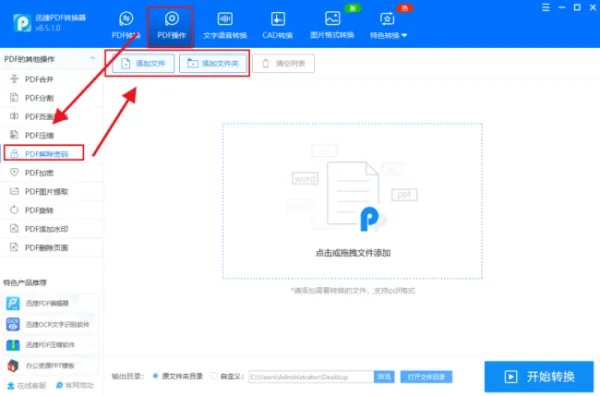Collapse the PDF的其他操作 section

93,59
